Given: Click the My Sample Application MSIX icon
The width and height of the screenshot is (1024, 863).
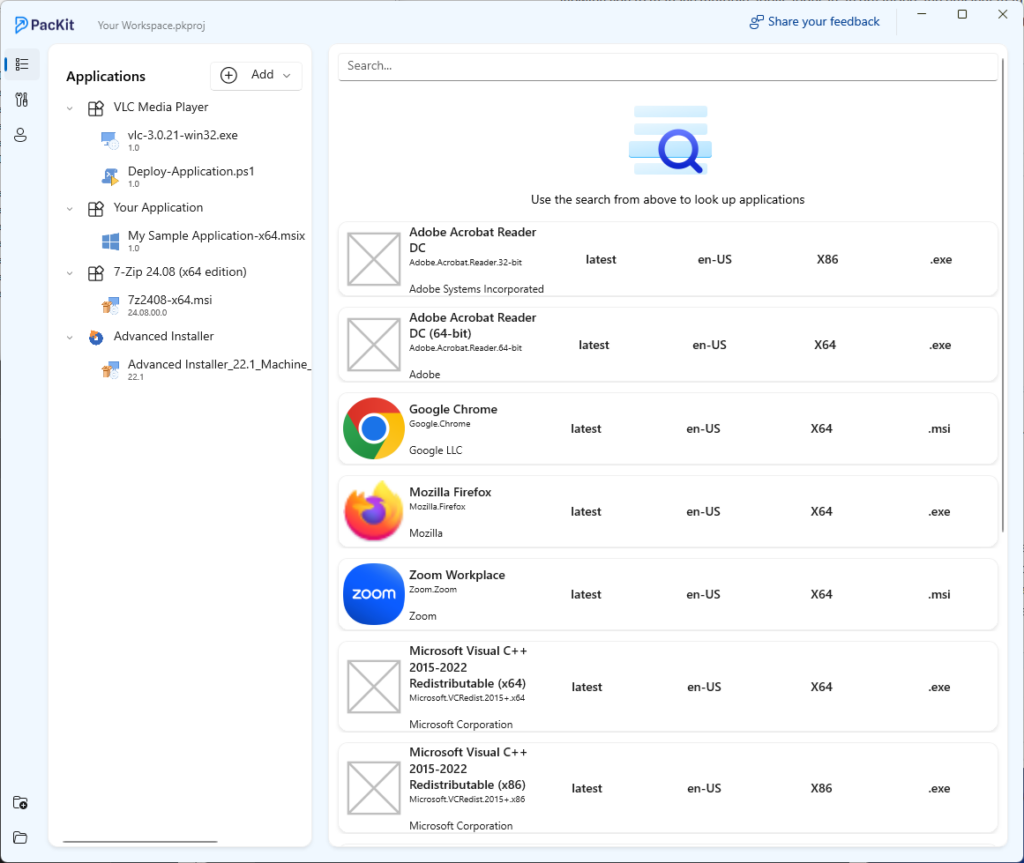Looking at the screenshot, I should (x=109, y=240).
